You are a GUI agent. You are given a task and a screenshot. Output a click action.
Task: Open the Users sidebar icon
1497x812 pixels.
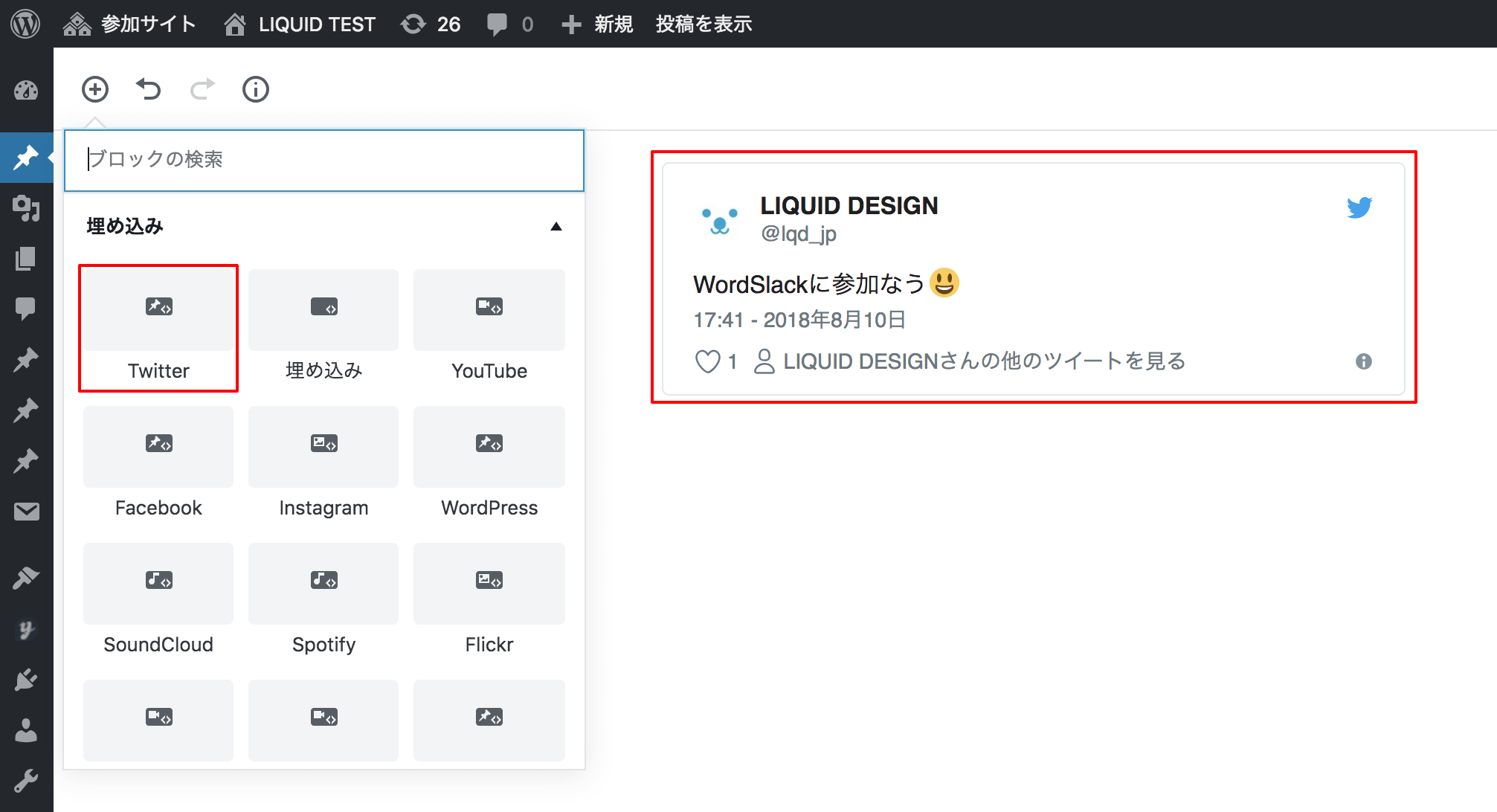(x=26, y=730)
